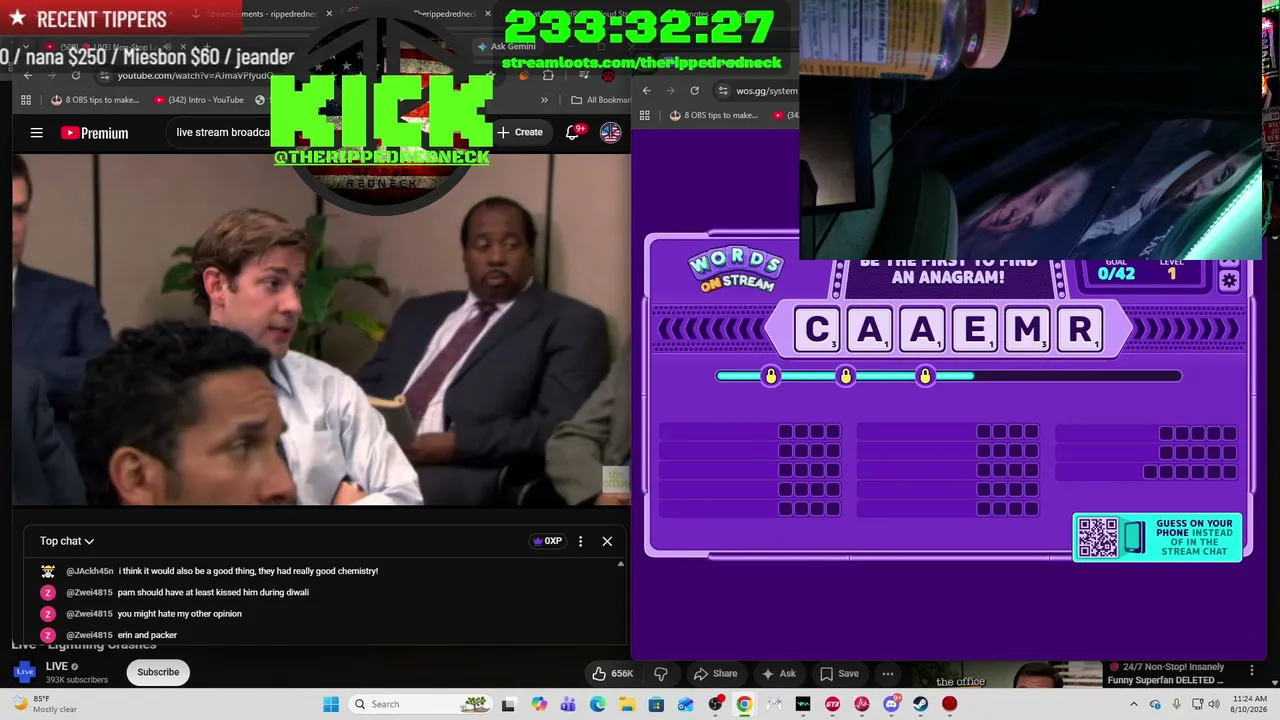The height and width of the screenshot is (720, 1280).
Task: Click the Words on Stream logo
Action: coord(737,270)
